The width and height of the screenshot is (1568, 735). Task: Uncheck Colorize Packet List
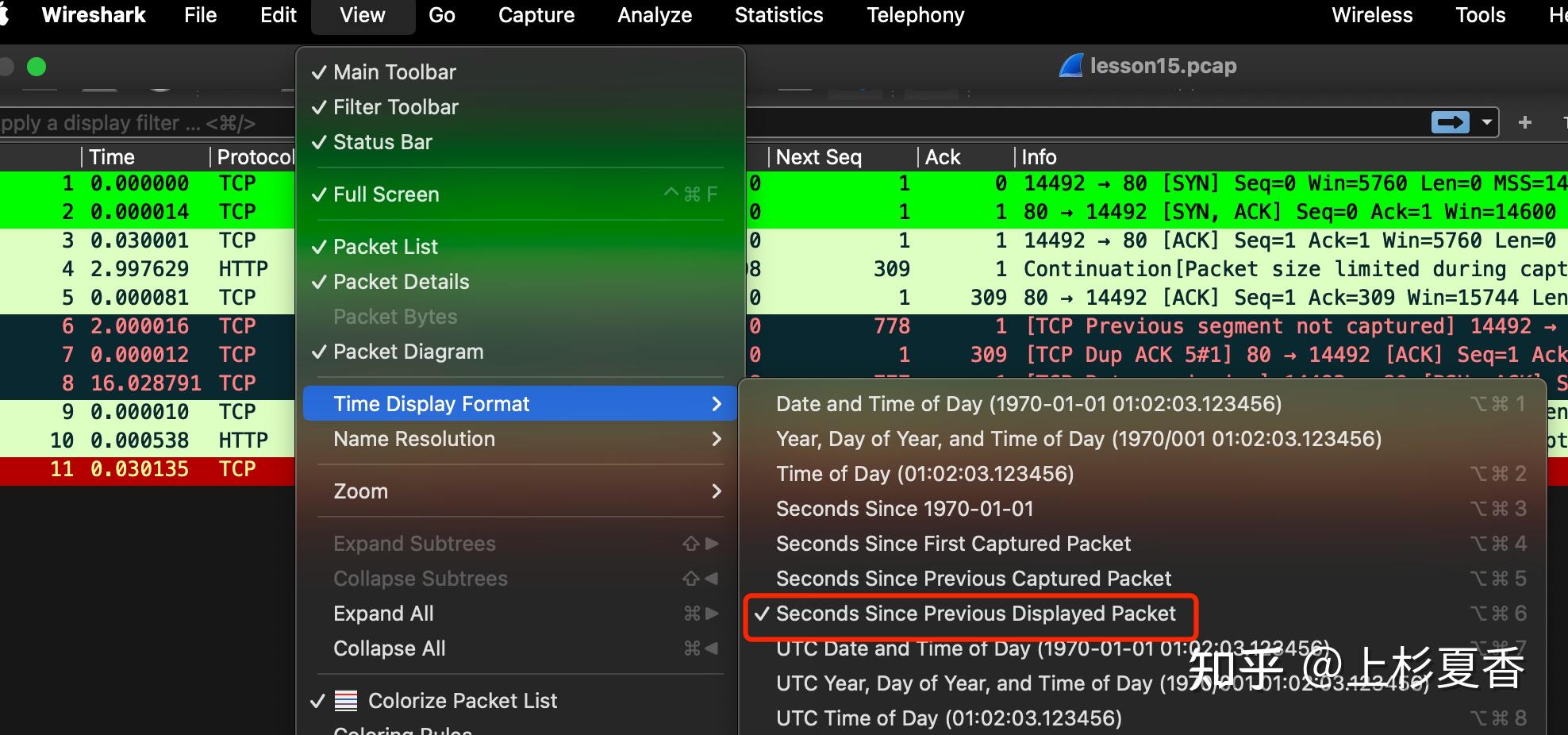tap(463, 700)
